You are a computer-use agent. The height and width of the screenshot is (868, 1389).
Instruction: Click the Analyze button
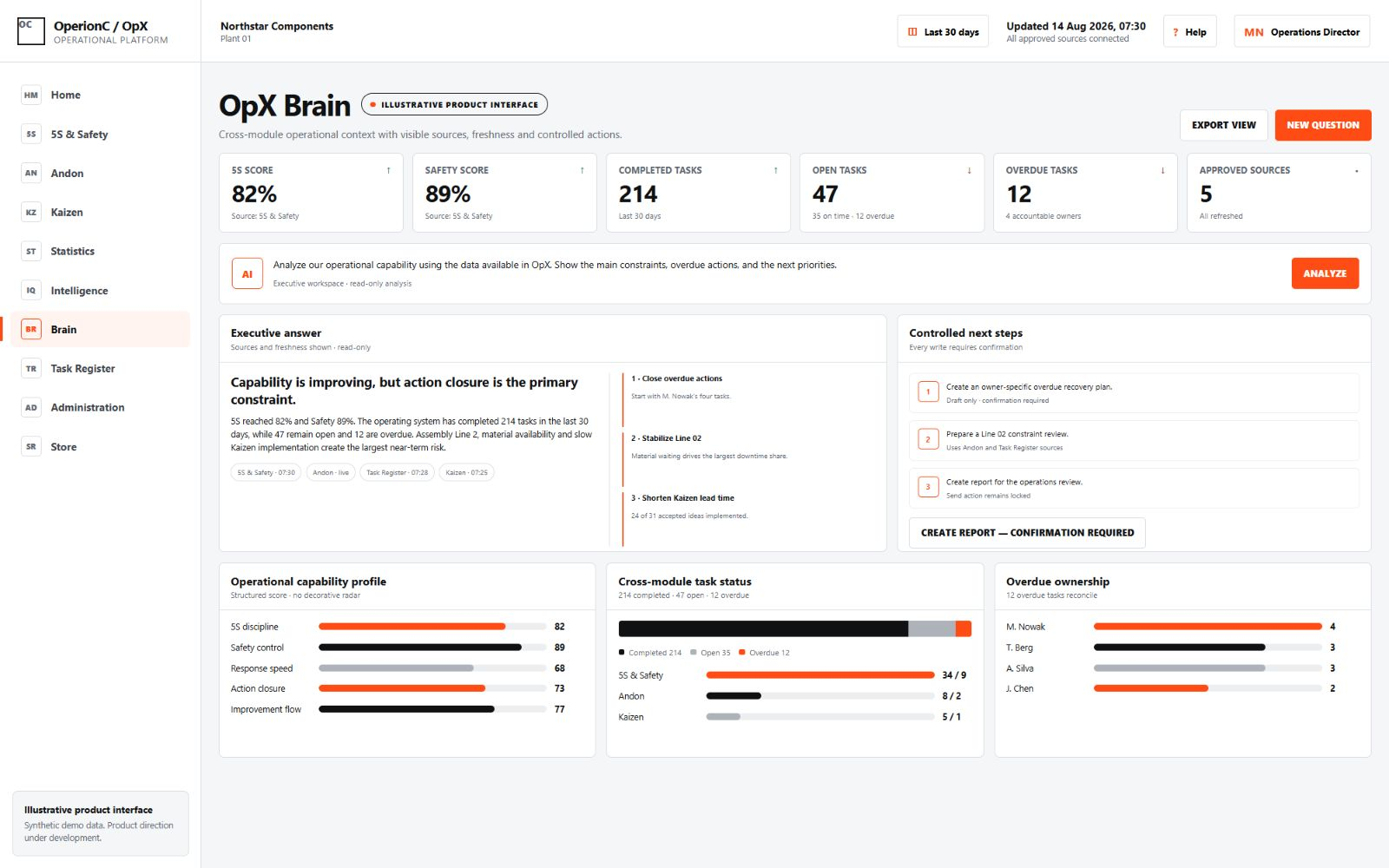[1325, 274]
